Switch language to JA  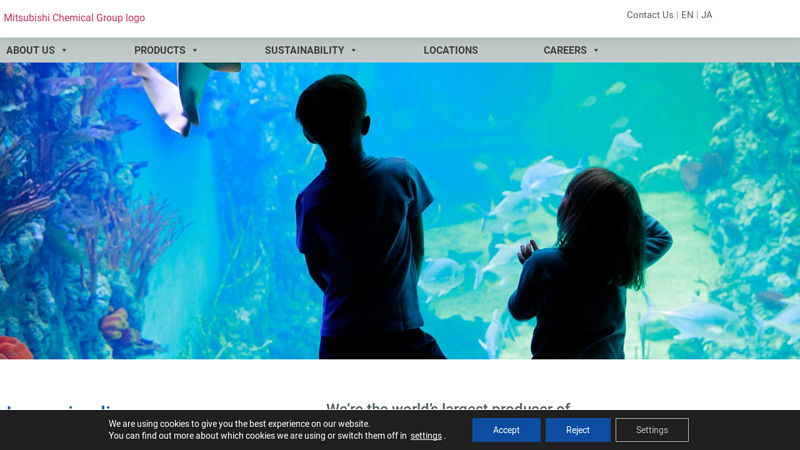(706, 15)
